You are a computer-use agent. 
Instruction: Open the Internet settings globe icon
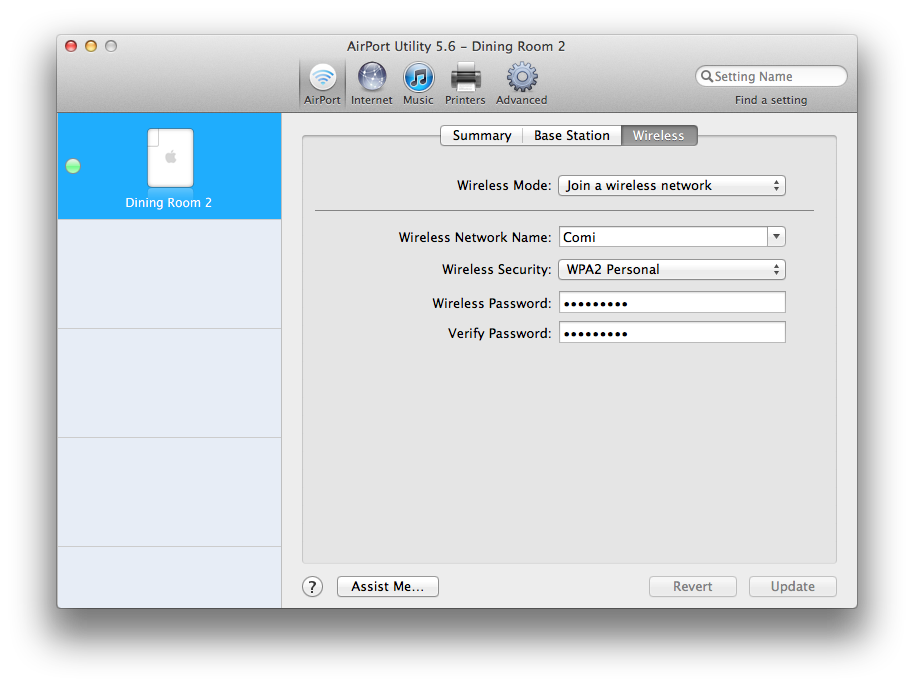(x=372, y=77)
